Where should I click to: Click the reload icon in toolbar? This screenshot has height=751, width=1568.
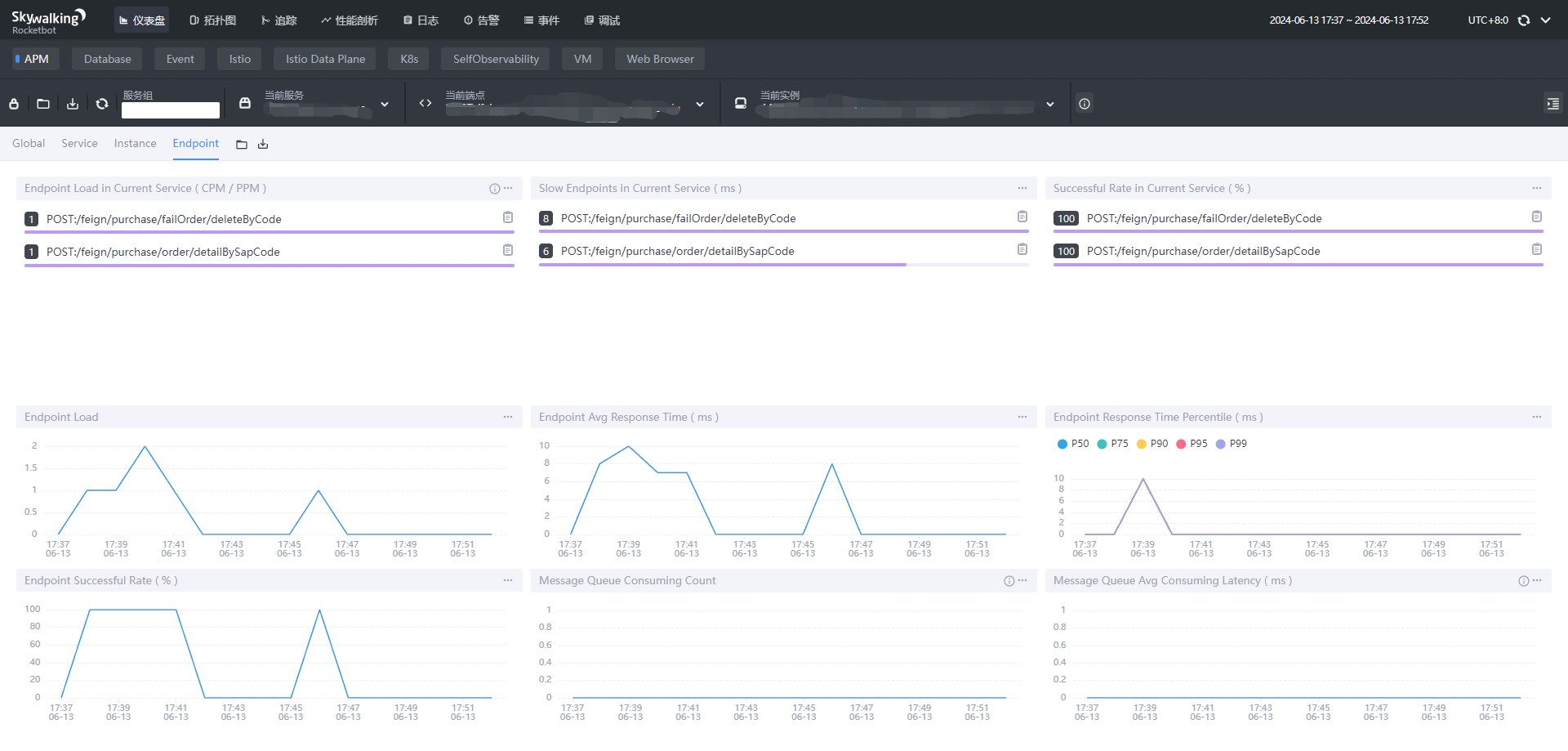(x=102, y=104)
